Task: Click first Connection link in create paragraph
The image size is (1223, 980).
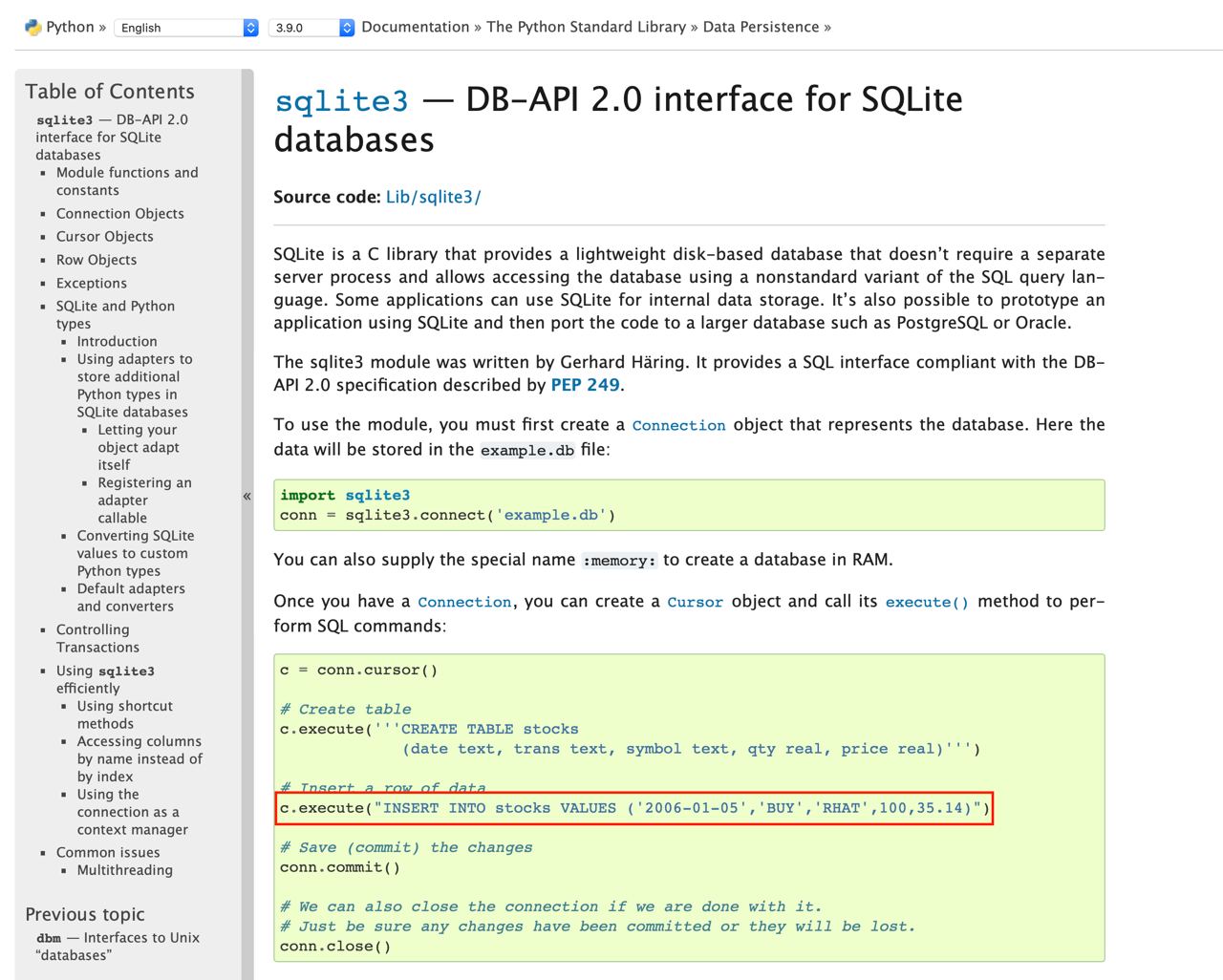Action: click(x=678, y=425)
